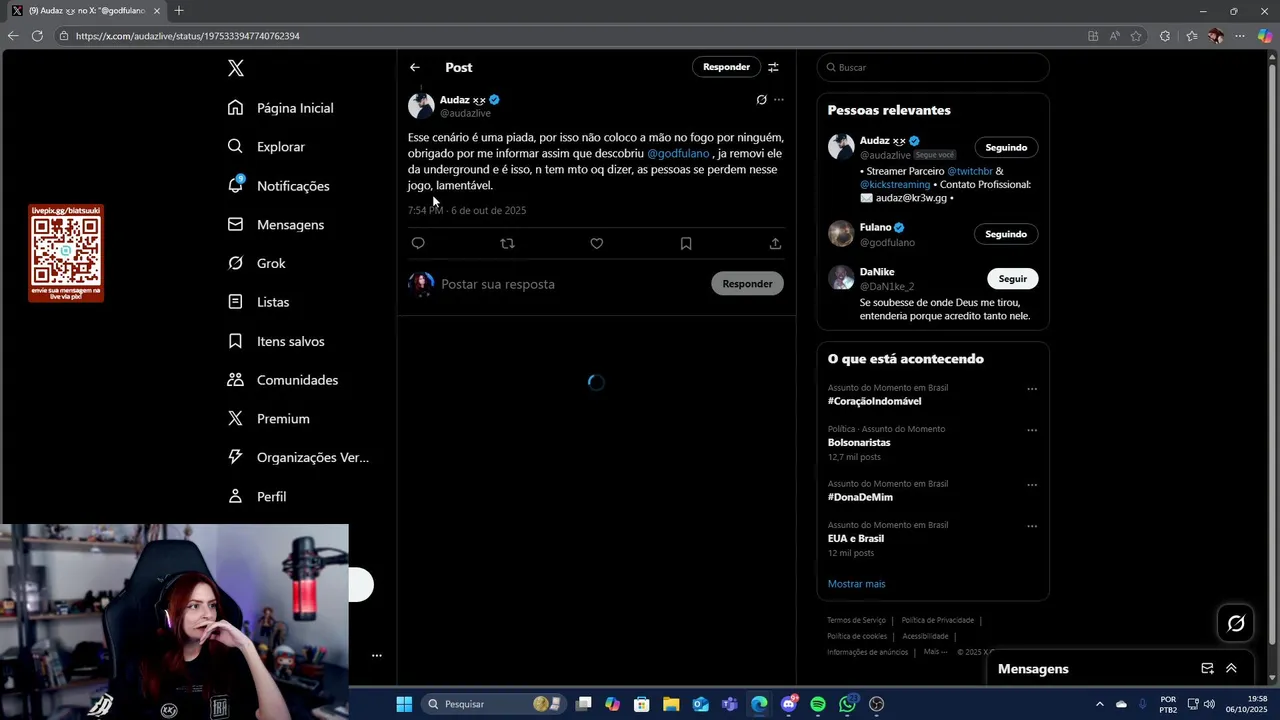Open Listas in sidebar
This screenshot has height=720, width=1280.
tap(258, 302)
